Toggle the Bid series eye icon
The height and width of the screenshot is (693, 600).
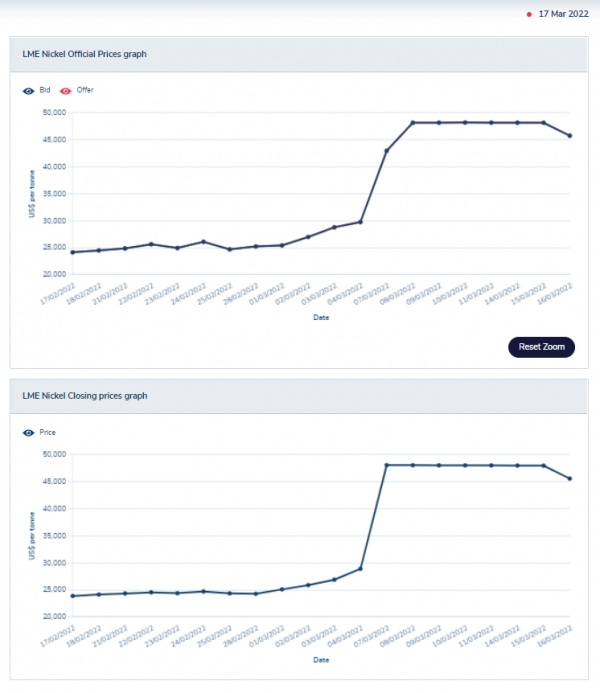29,90
